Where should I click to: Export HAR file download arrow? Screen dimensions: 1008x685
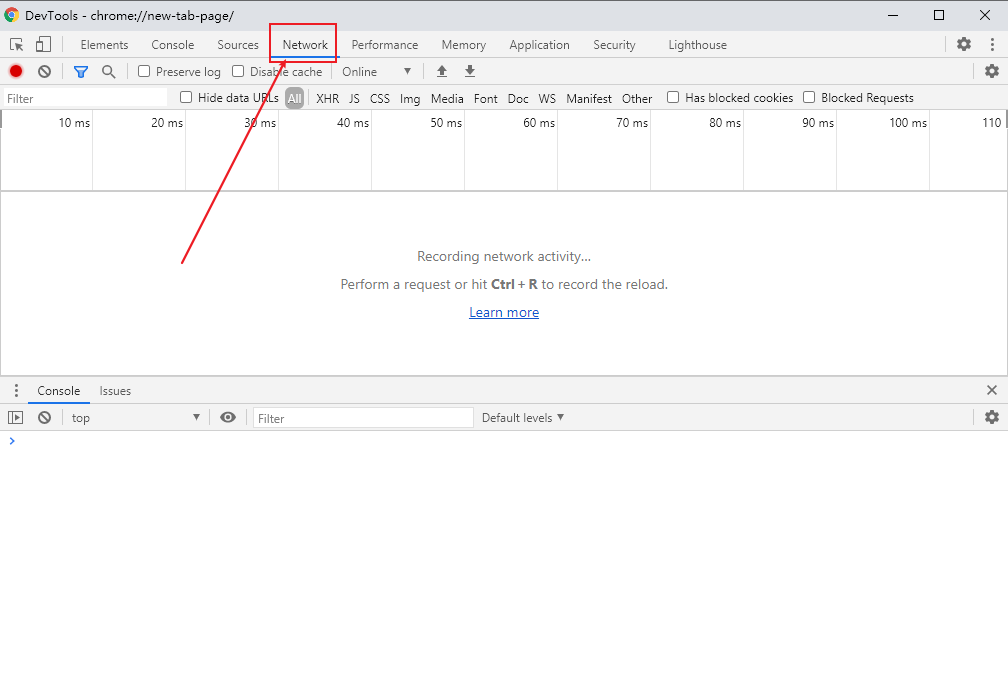point(470,71)
